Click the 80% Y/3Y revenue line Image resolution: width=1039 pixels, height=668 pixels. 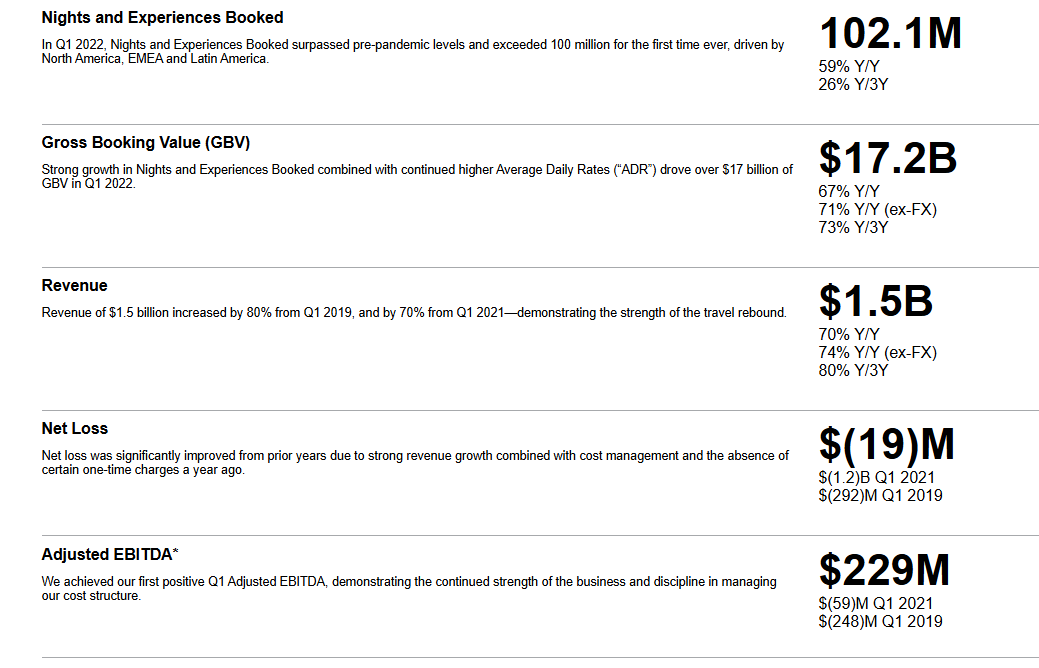coord(853,370)
